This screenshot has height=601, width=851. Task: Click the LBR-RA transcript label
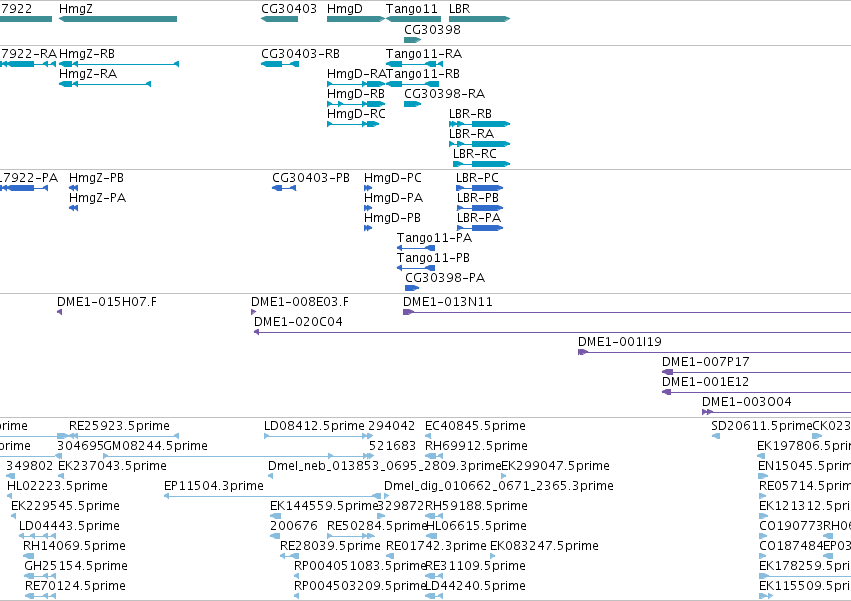(x=471, y=134)
